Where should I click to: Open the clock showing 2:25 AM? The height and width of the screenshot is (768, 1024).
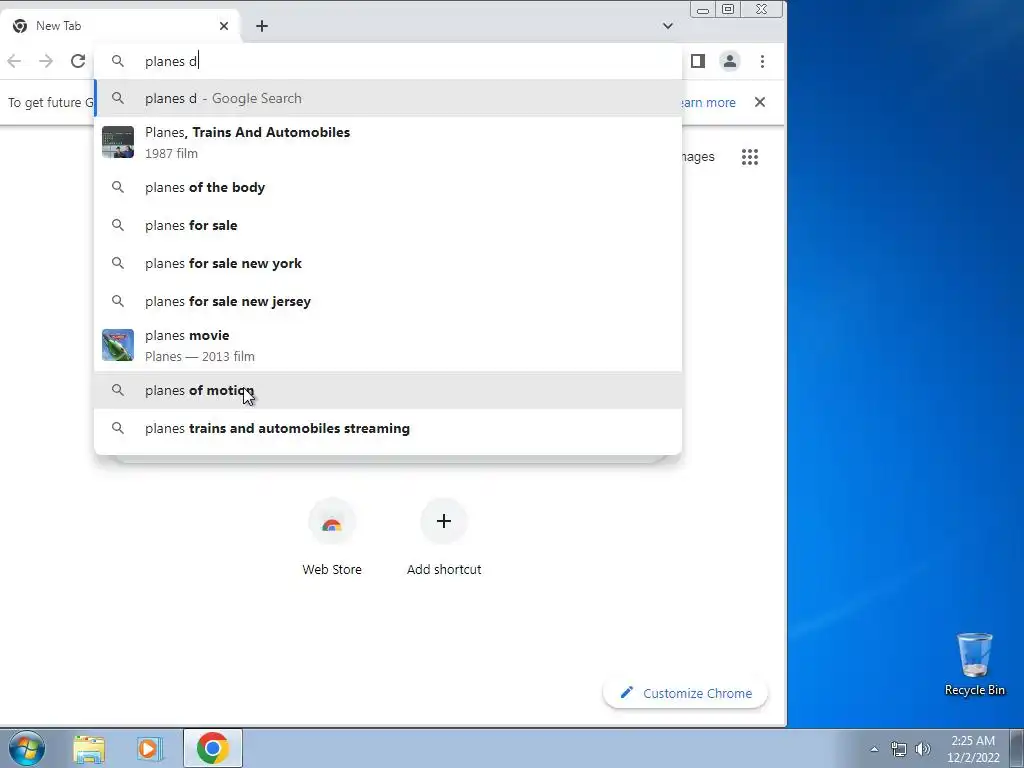973,749
